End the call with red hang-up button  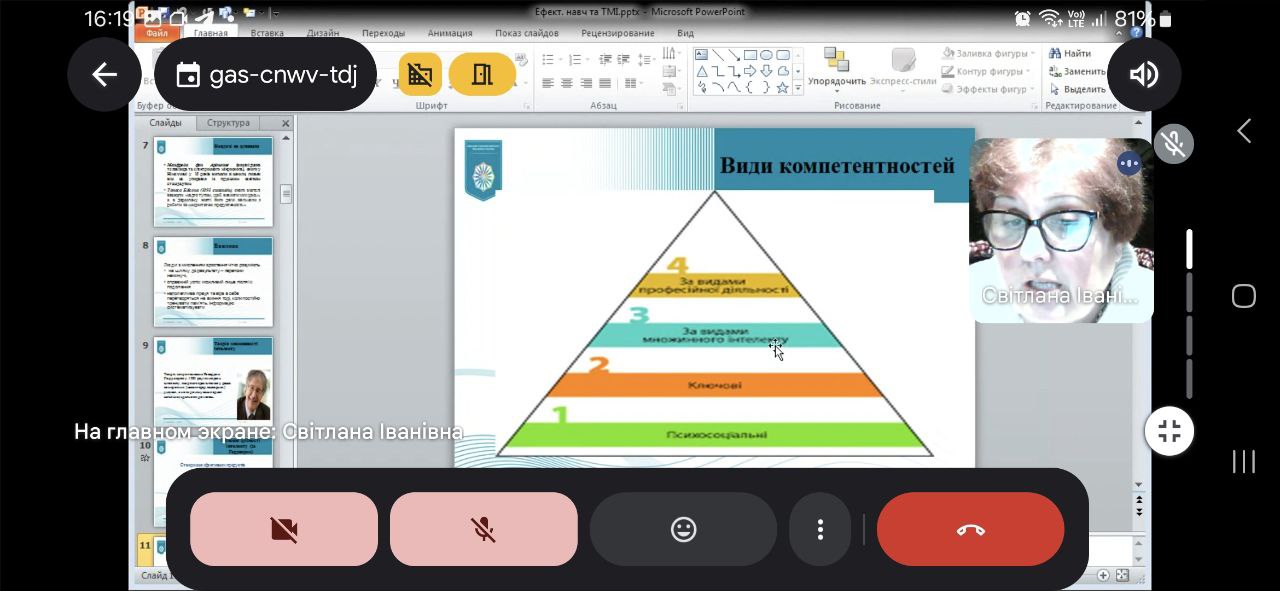click(x=970, y=529)
